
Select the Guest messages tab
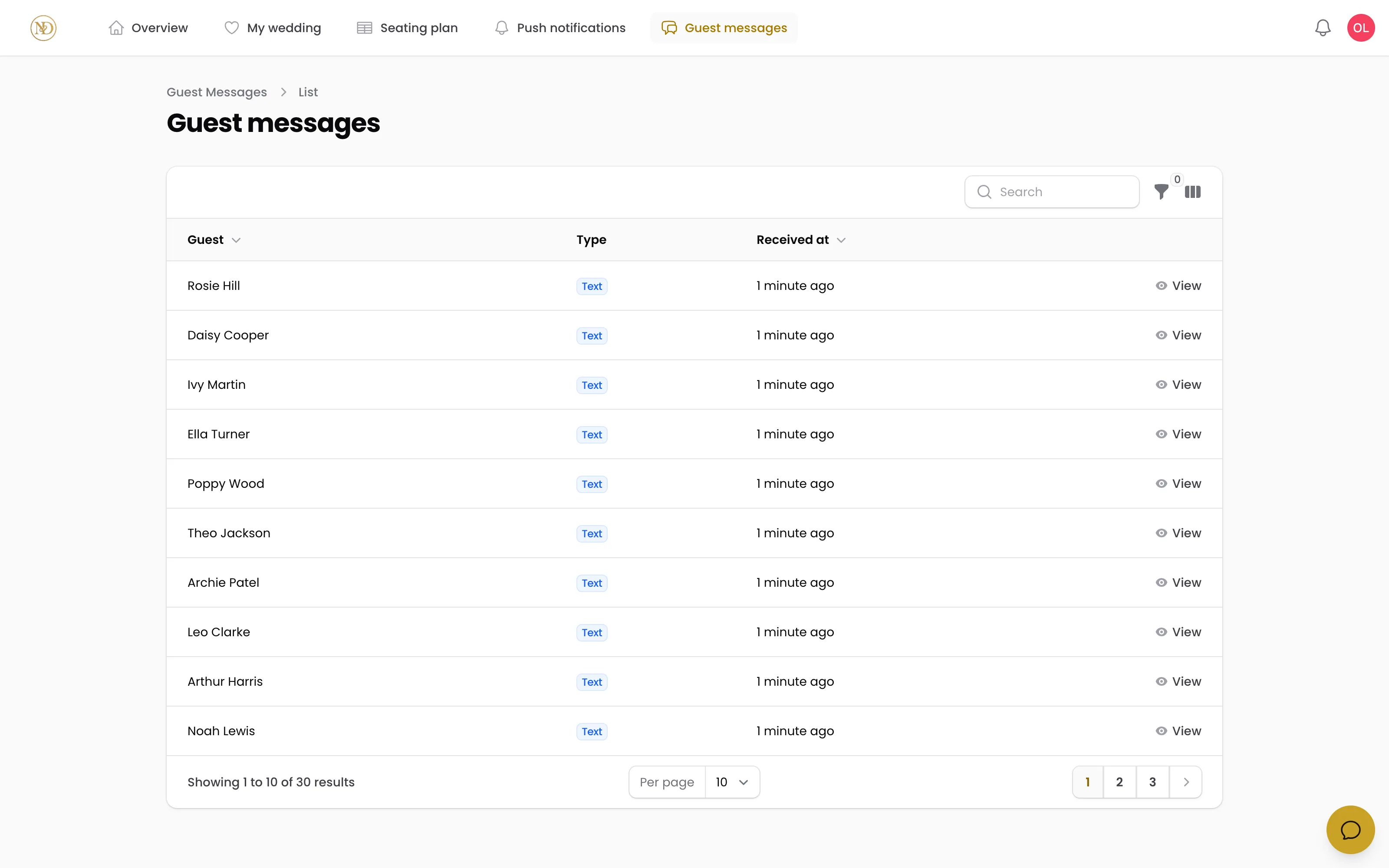[x=724, y=27]
